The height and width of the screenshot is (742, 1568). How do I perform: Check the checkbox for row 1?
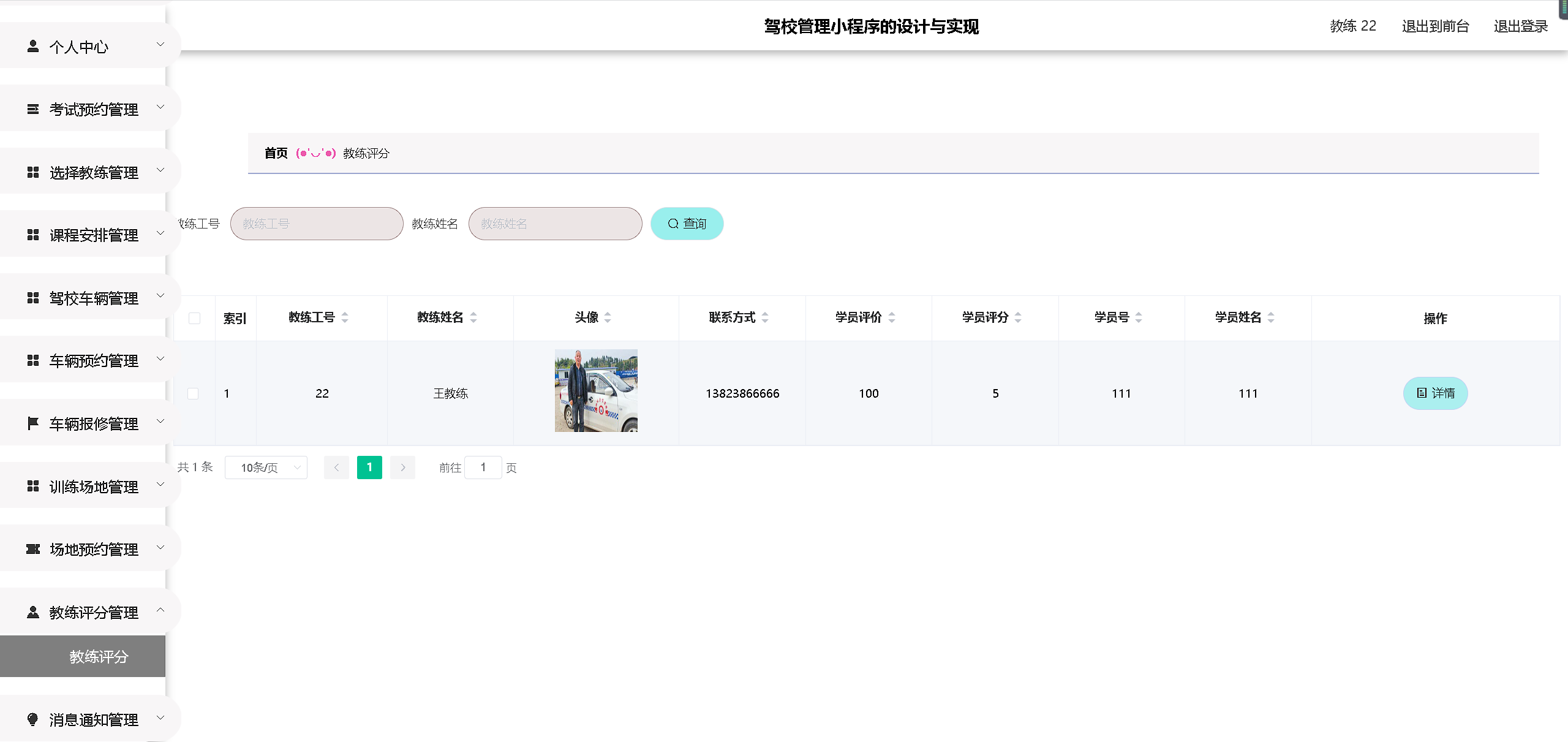(x=193, y=393)
